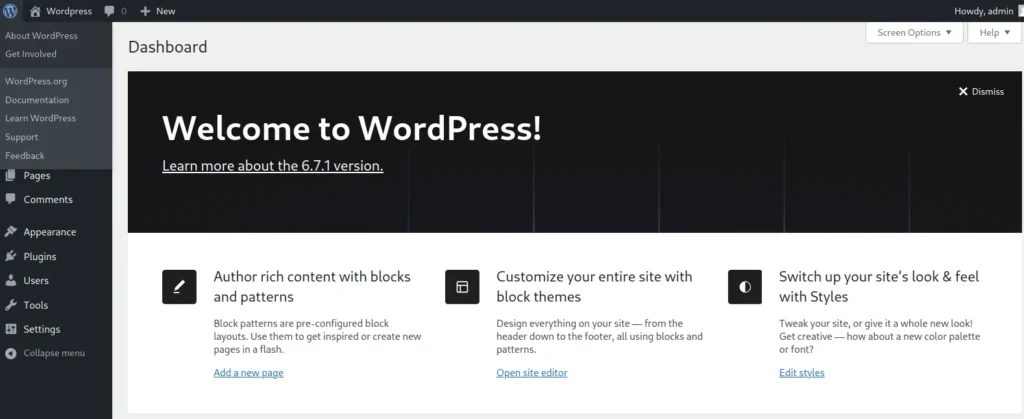
Task: Open the Pages sidebar menu
Action: coord(37,176)
